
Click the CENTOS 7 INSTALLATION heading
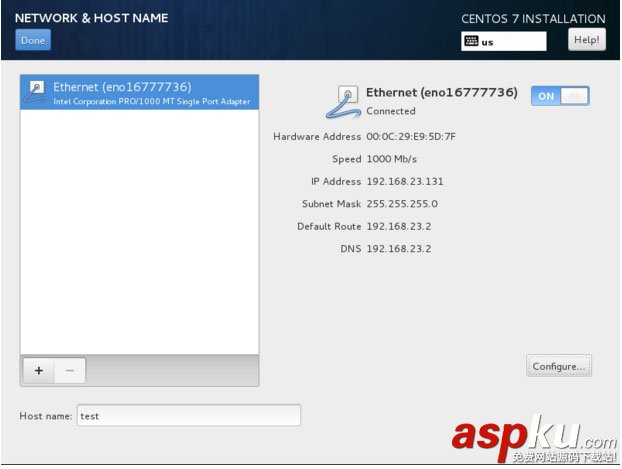(x=533, y=19)
